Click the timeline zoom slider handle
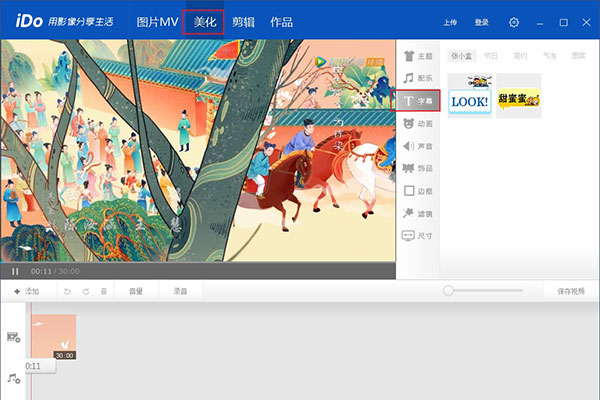Image resolution: width=600 pixels, height=400 pixels. [448, 291]
